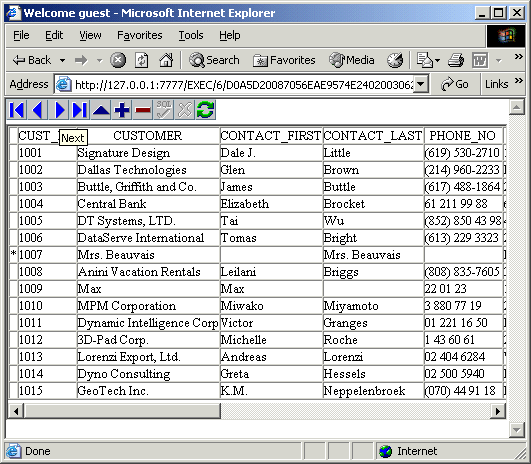This screenshot has height=464, width=531.
Task: Click the browser Forward arrow
Action: [x=81, y=60]
